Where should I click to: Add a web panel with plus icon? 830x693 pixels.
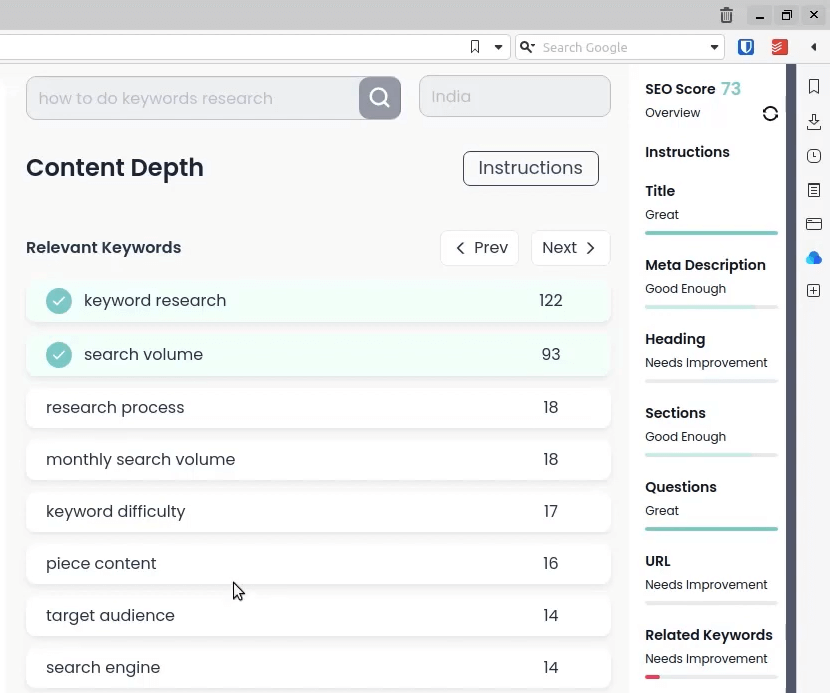pyautogui.click(x=814, y=291)
